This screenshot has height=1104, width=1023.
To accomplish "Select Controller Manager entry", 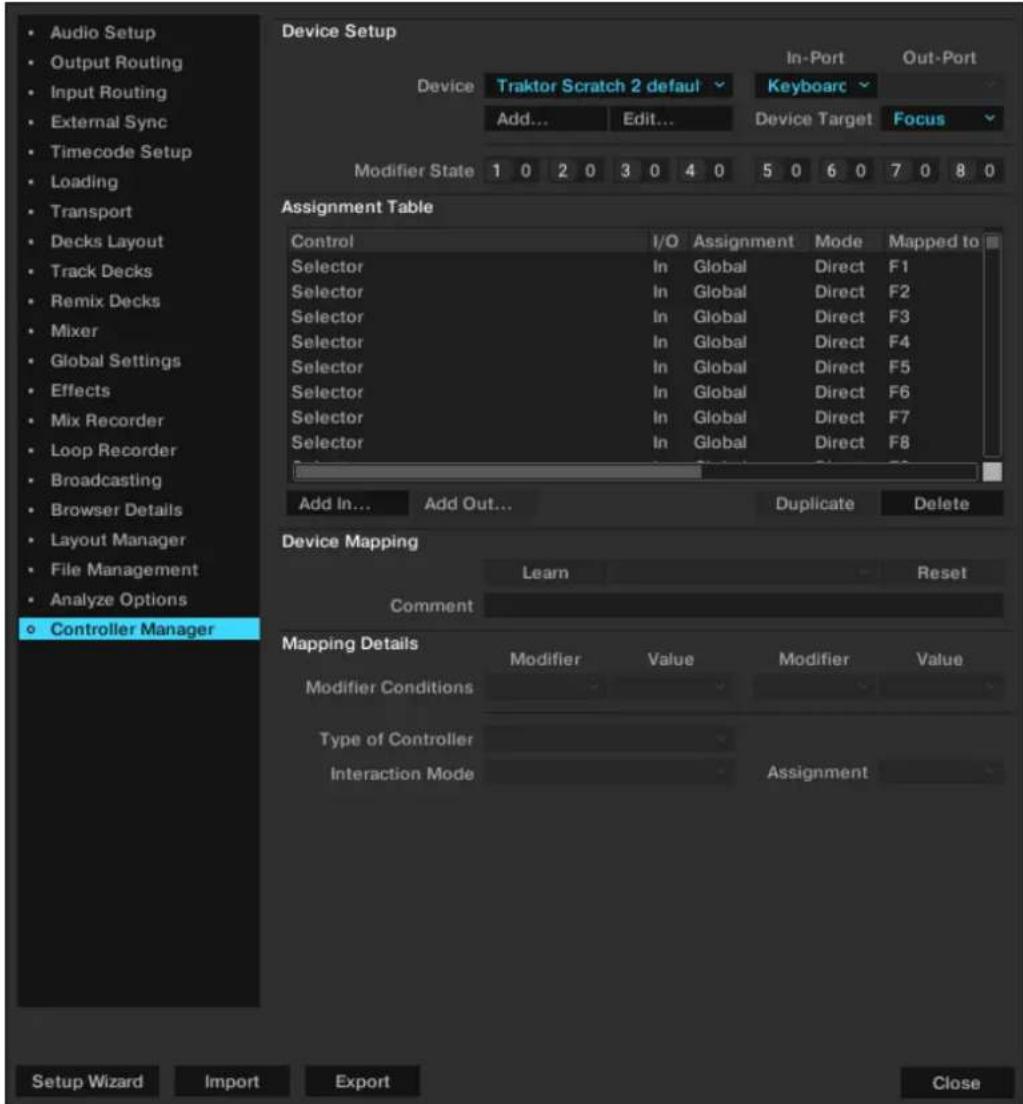I will pos(139,629).
